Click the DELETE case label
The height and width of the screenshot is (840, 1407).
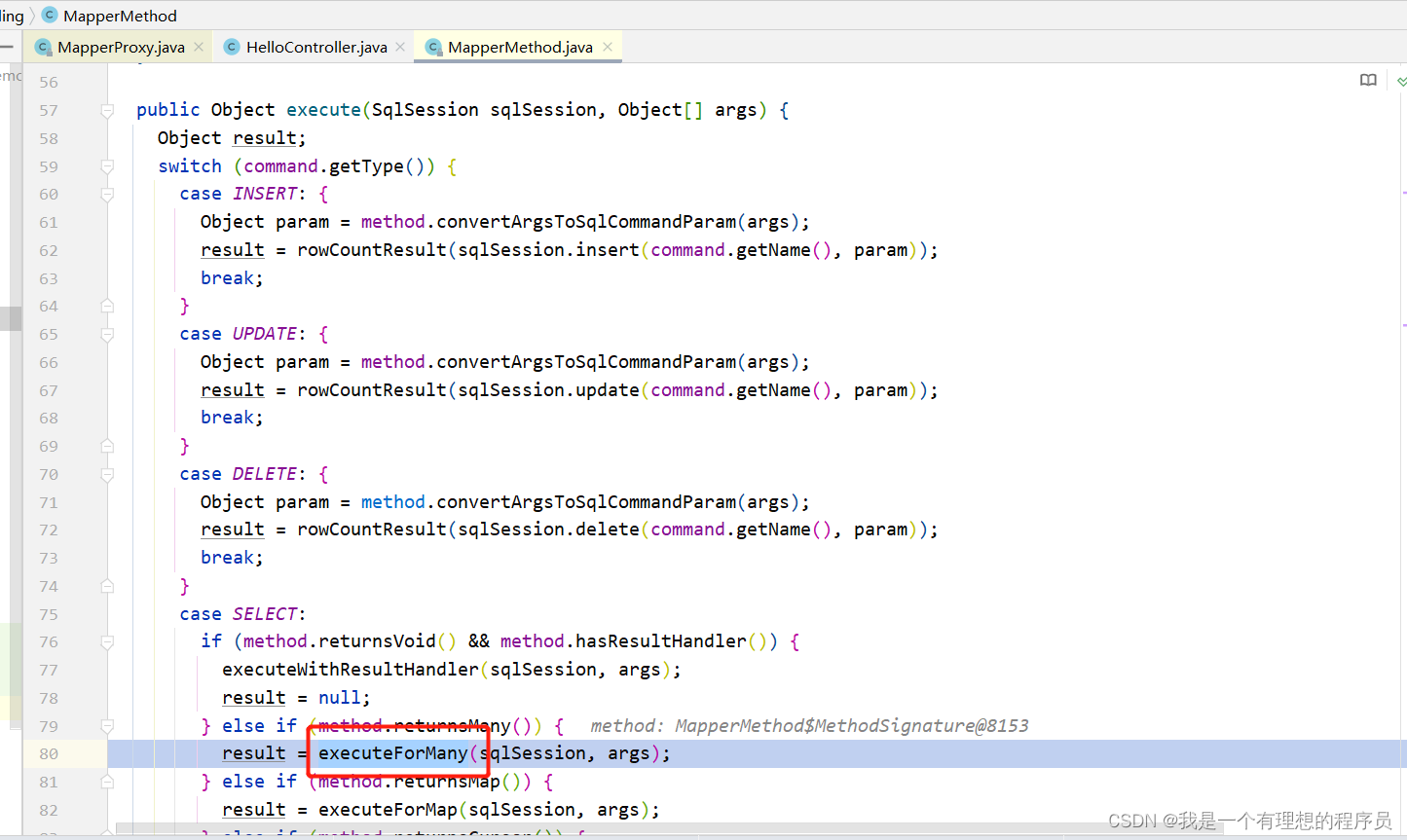(265, 474)
